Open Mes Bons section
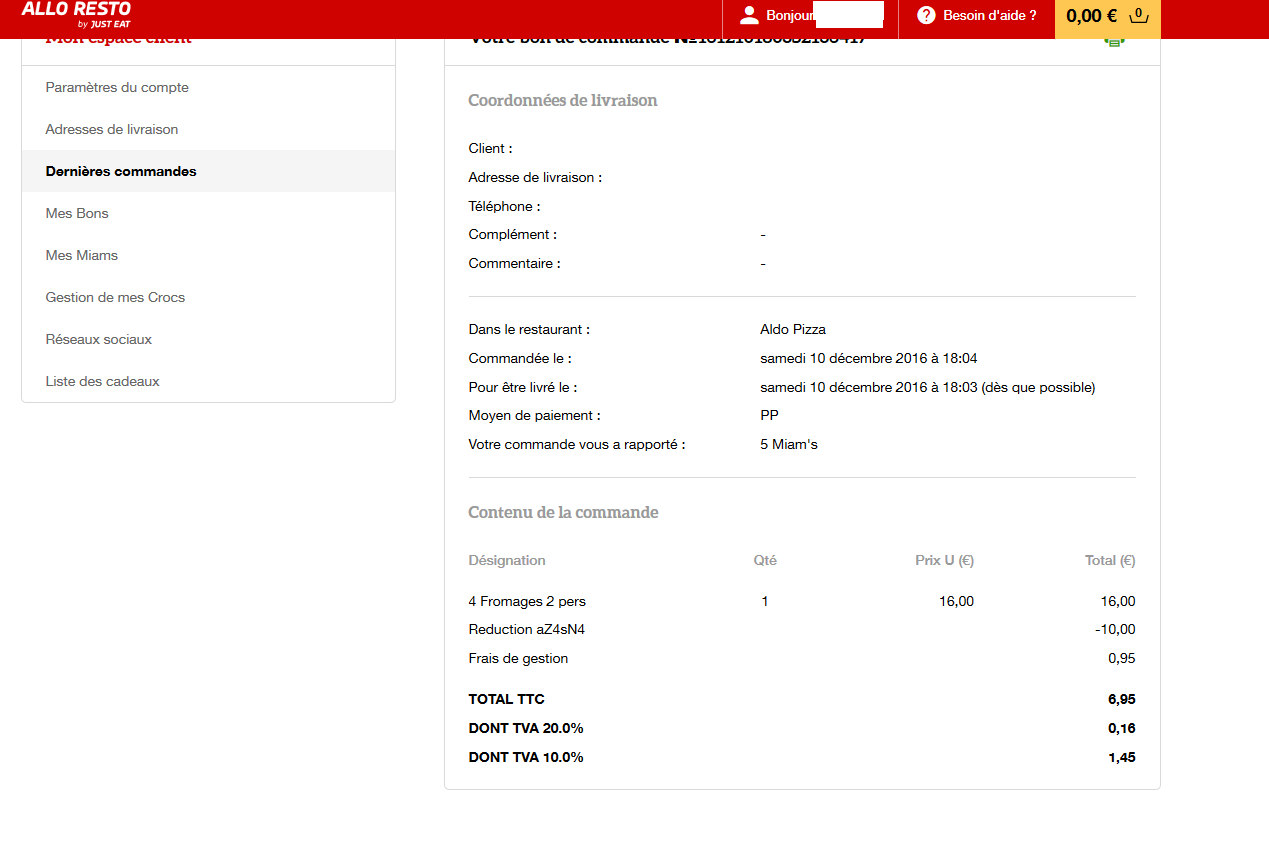 pos(77,214)
